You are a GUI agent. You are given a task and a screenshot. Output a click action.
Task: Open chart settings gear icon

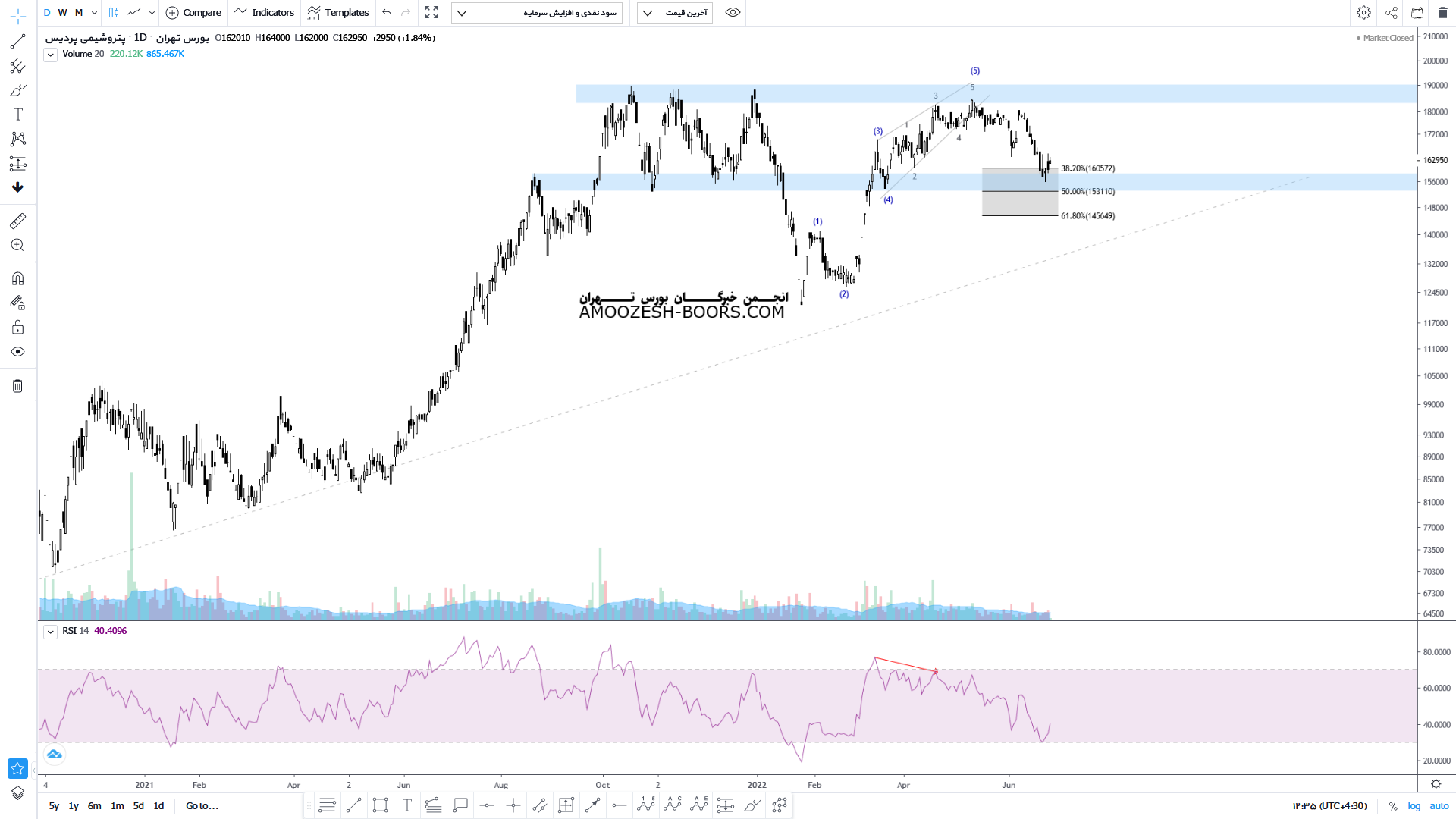click(1363, 13)
